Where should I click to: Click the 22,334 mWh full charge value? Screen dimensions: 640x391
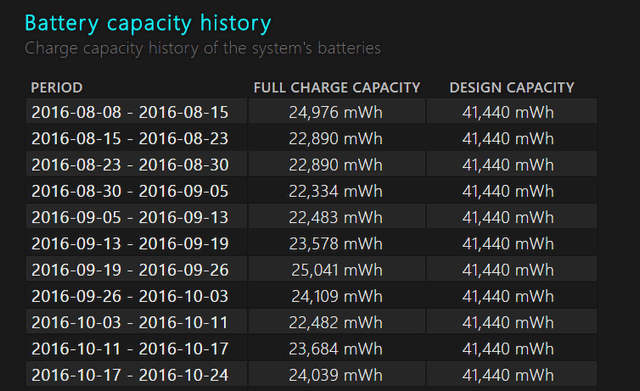tap(336, 191)
